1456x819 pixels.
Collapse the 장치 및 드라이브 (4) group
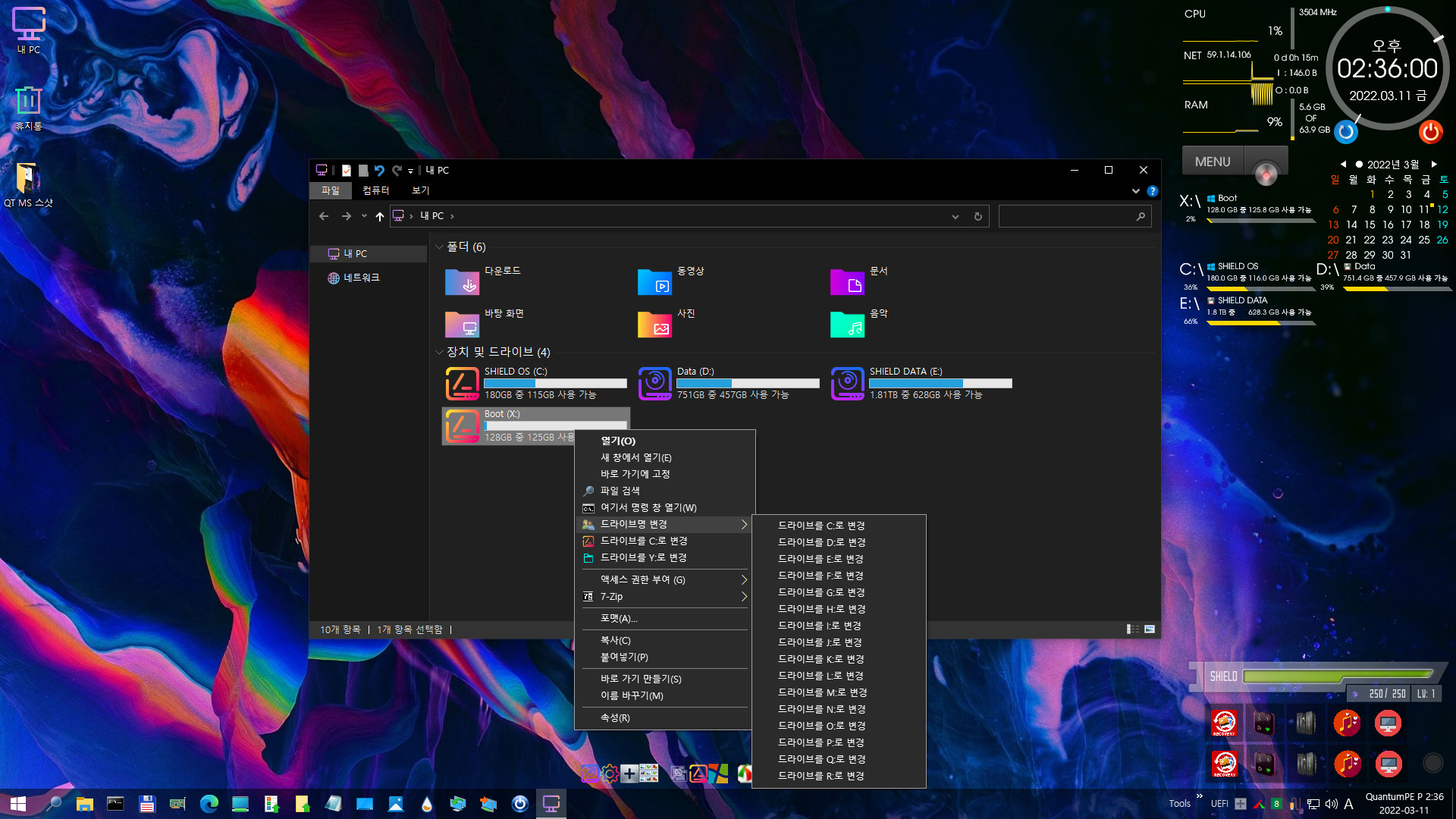tap(439, 353)
